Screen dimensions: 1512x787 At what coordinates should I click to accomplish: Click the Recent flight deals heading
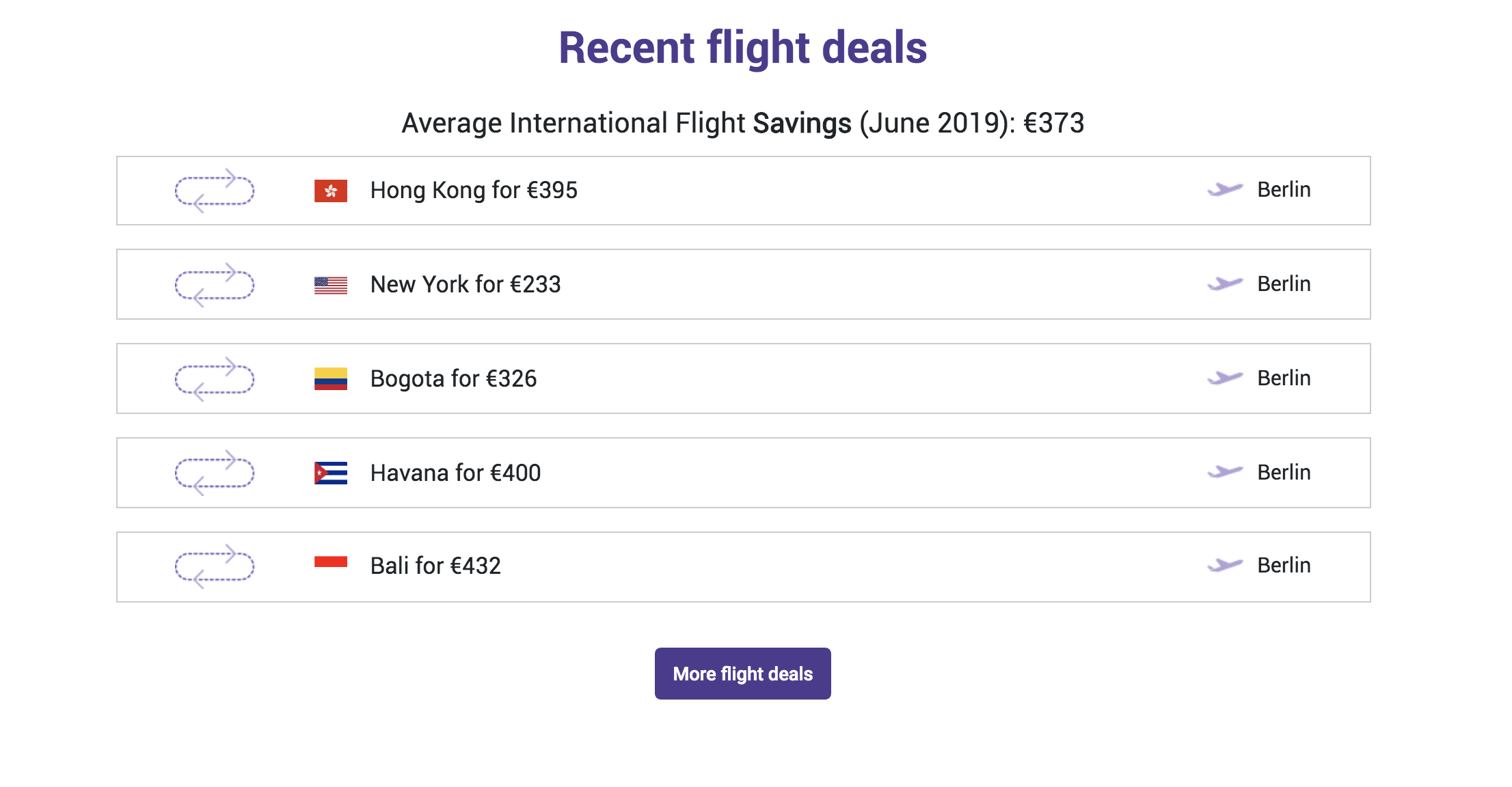point(742,48)
